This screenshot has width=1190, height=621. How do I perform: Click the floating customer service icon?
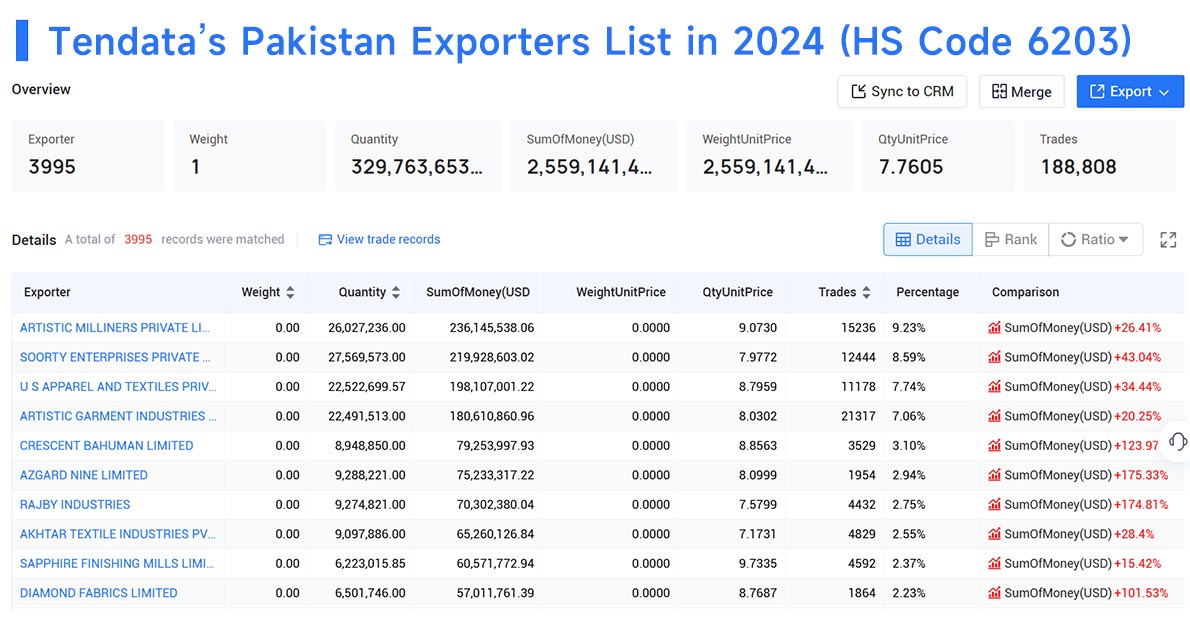coord(1178,441)
